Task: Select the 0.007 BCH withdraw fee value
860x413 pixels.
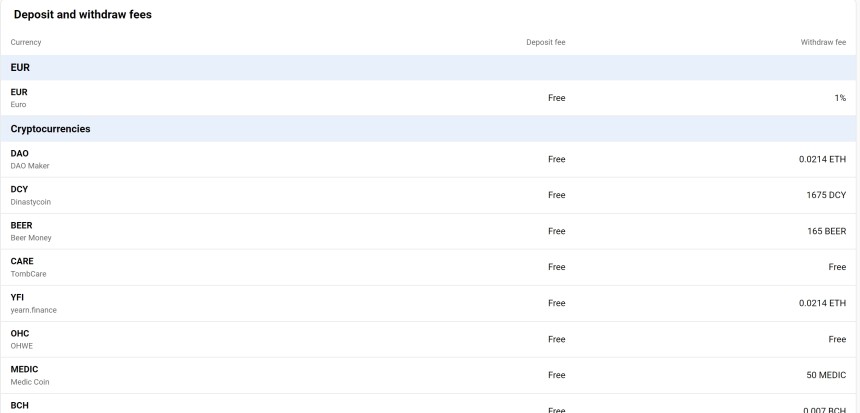Action: [x=822, y=409]
